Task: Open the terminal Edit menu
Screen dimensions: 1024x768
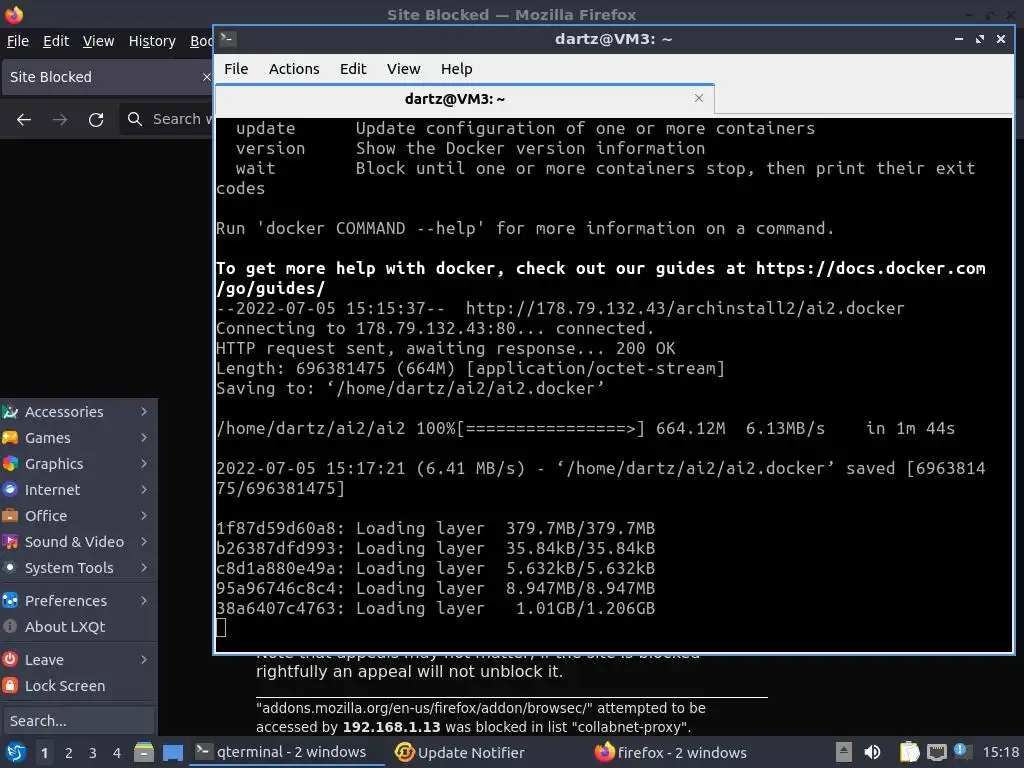Action: point(353,69)
